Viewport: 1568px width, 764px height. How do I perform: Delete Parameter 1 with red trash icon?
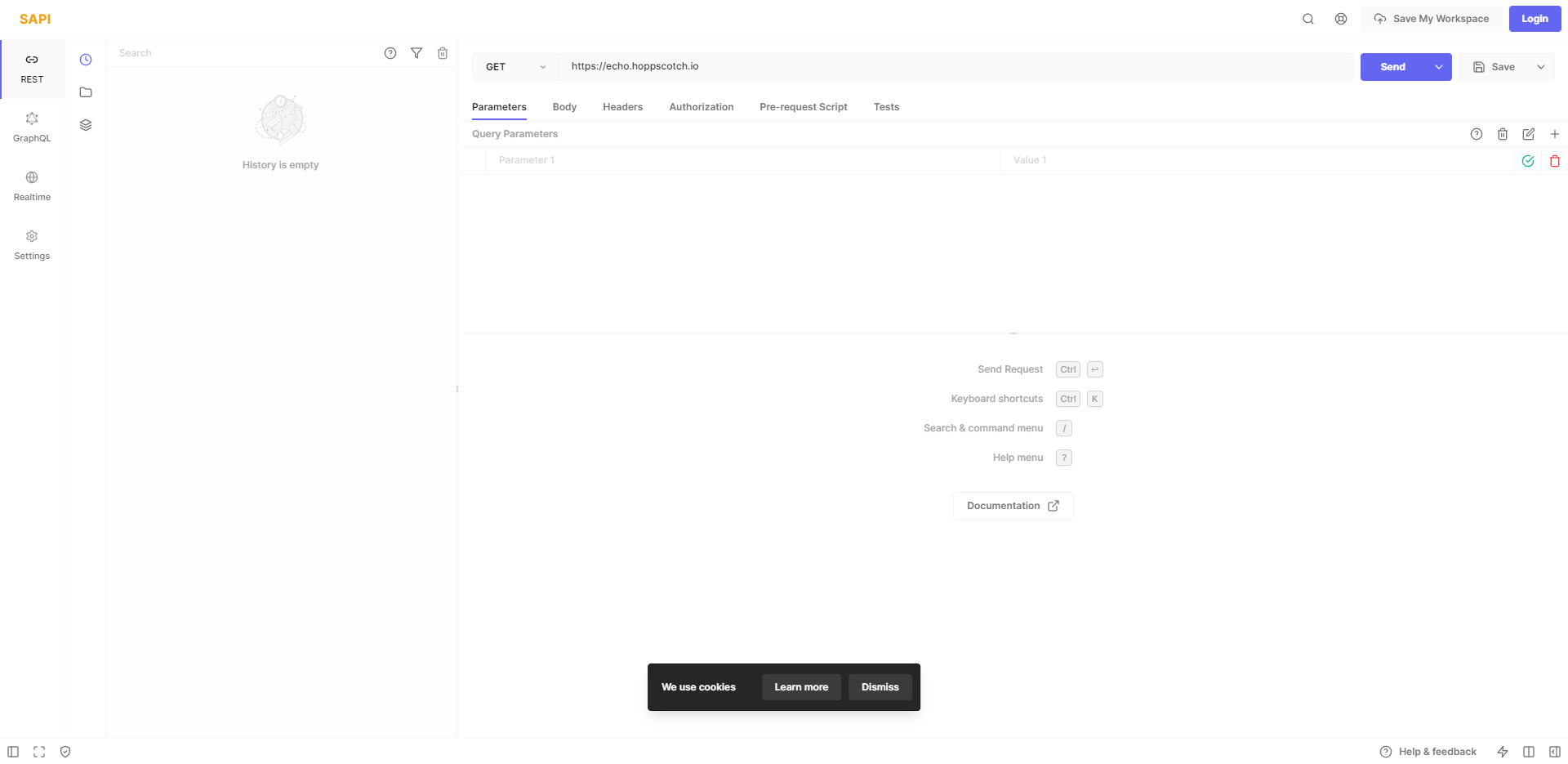coord(1555,161)
